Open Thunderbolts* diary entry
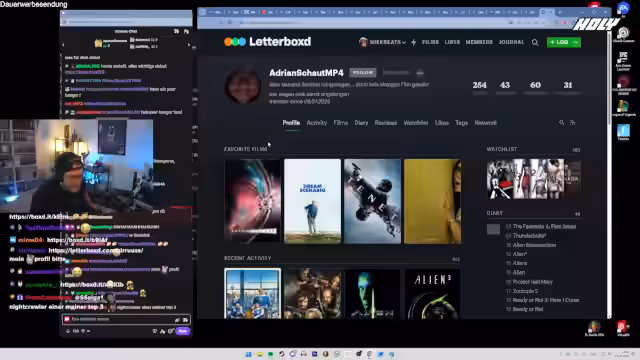Viewport: 640px width, 360px height. 529,236
